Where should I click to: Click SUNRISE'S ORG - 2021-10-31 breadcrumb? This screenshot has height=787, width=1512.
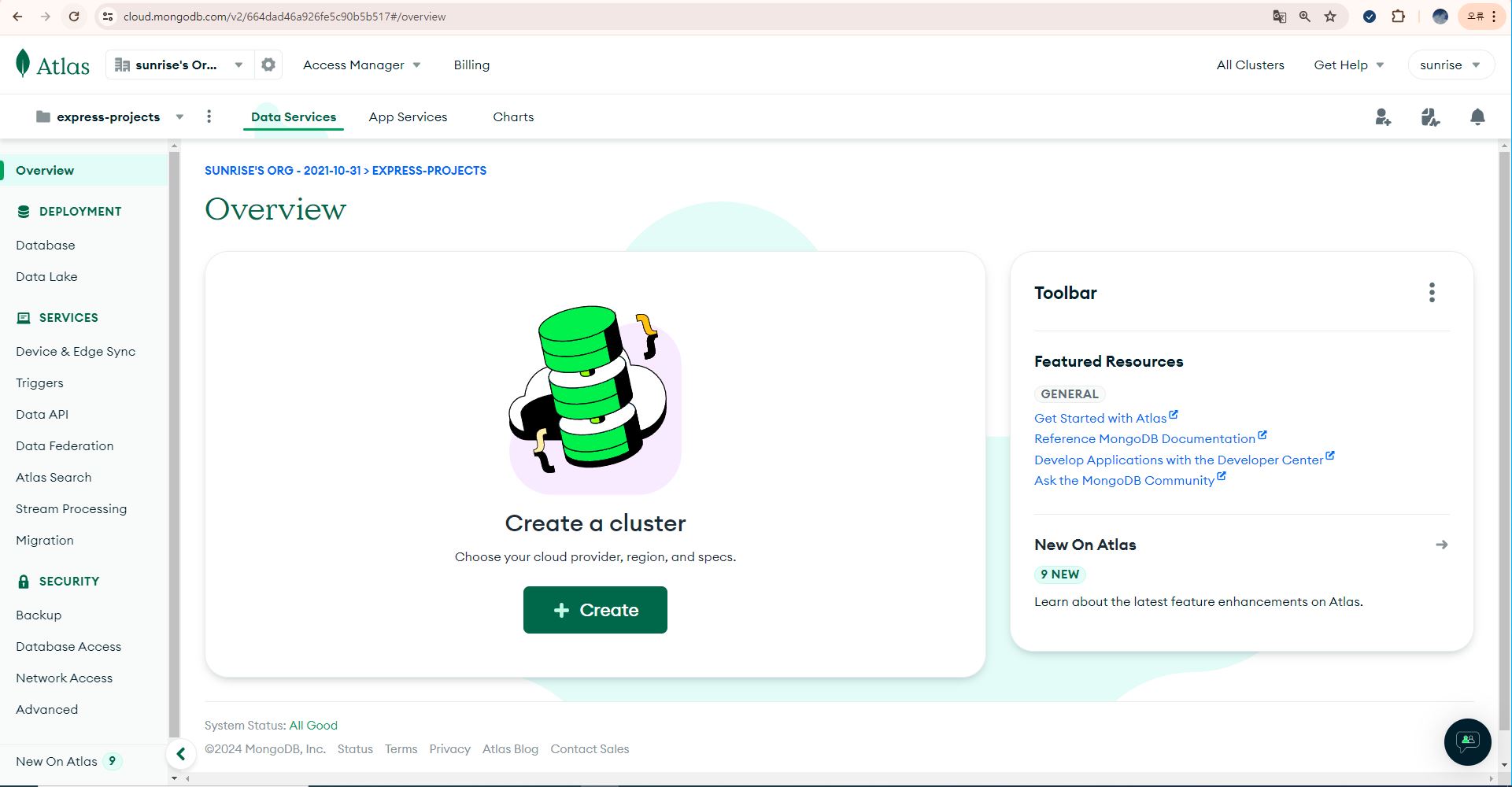283,170
